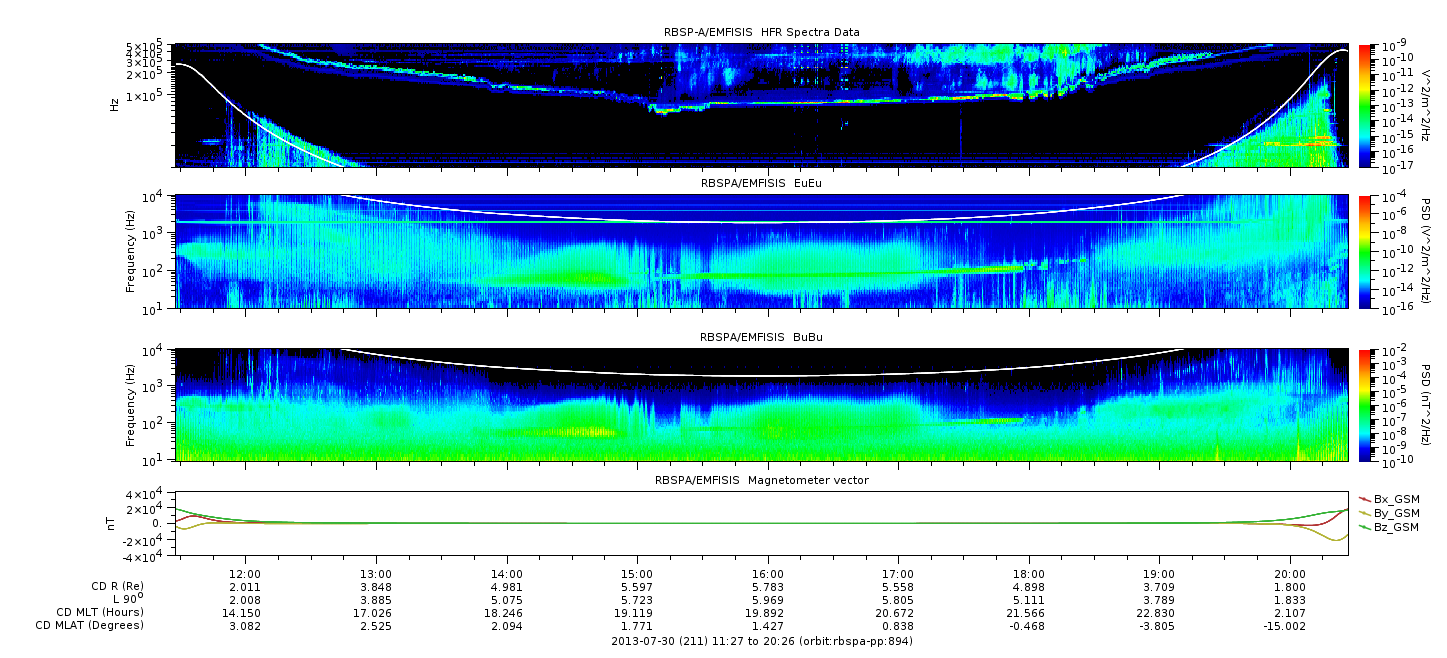Click the BuBu panel color scale bar

click(1365, 405)
